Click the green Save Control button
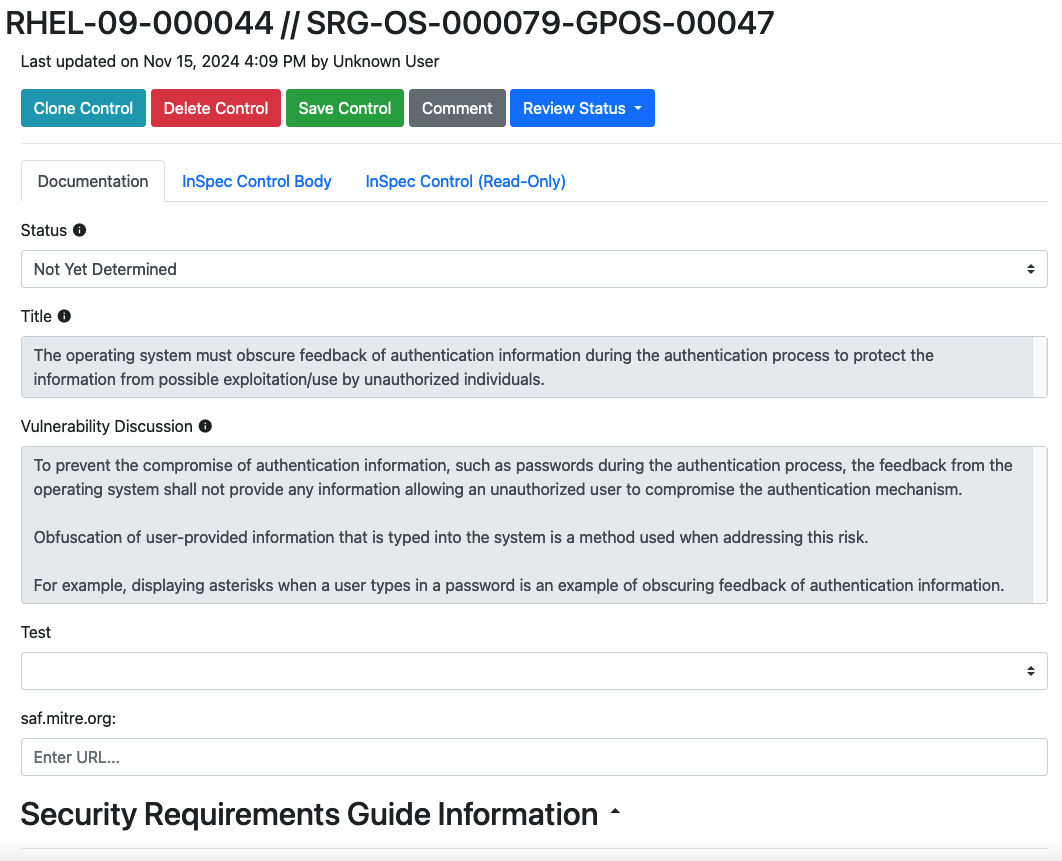The image size is (1062, 861). 345,108
